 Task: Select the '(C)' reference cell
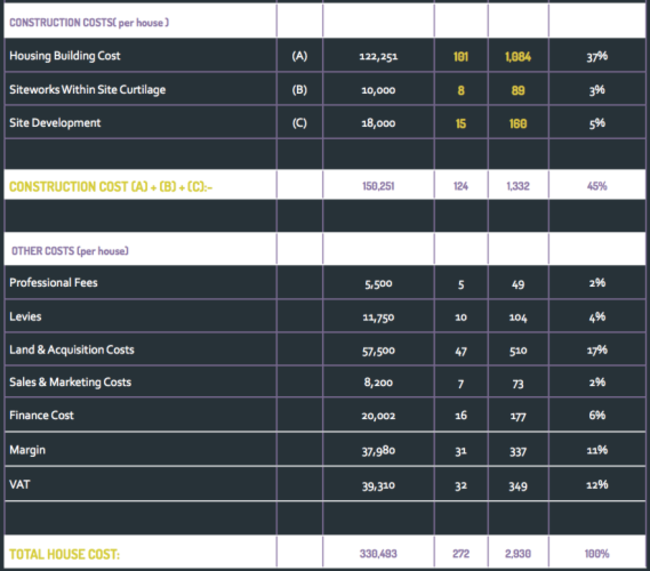(x=299, y=123)
